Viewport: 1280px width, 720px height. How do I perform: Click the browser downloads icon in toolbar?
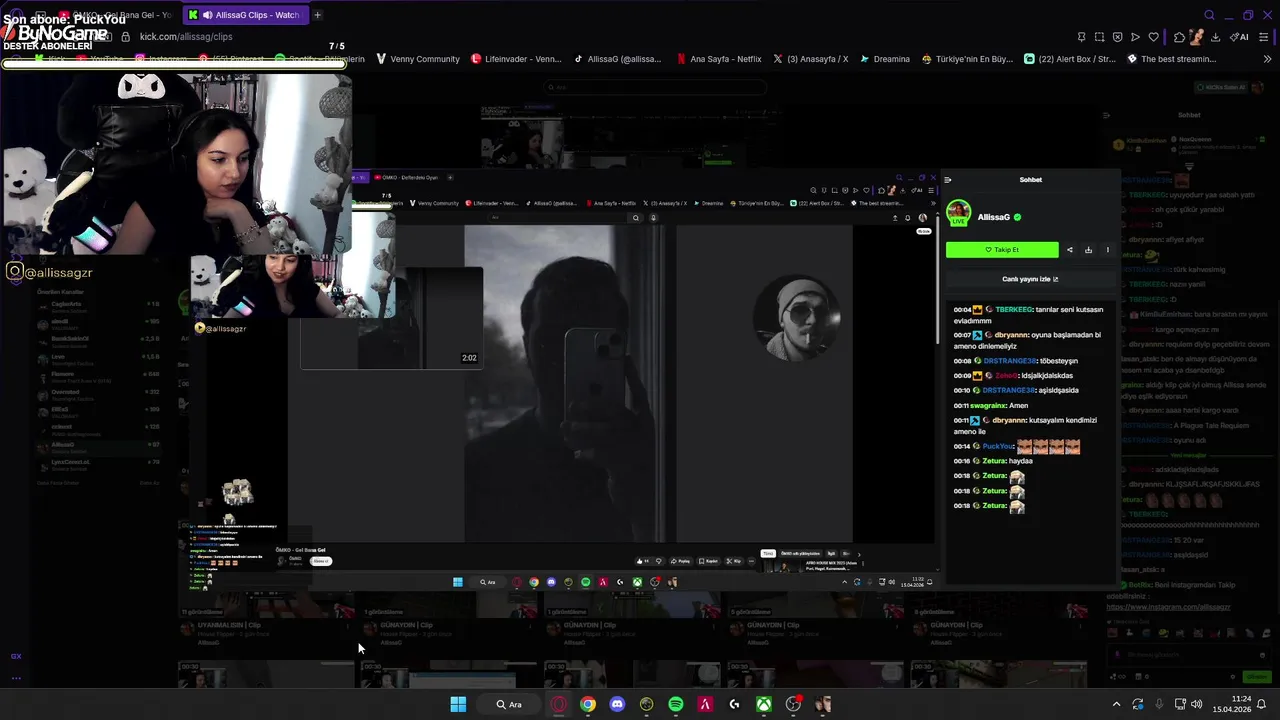point(1215,37)
